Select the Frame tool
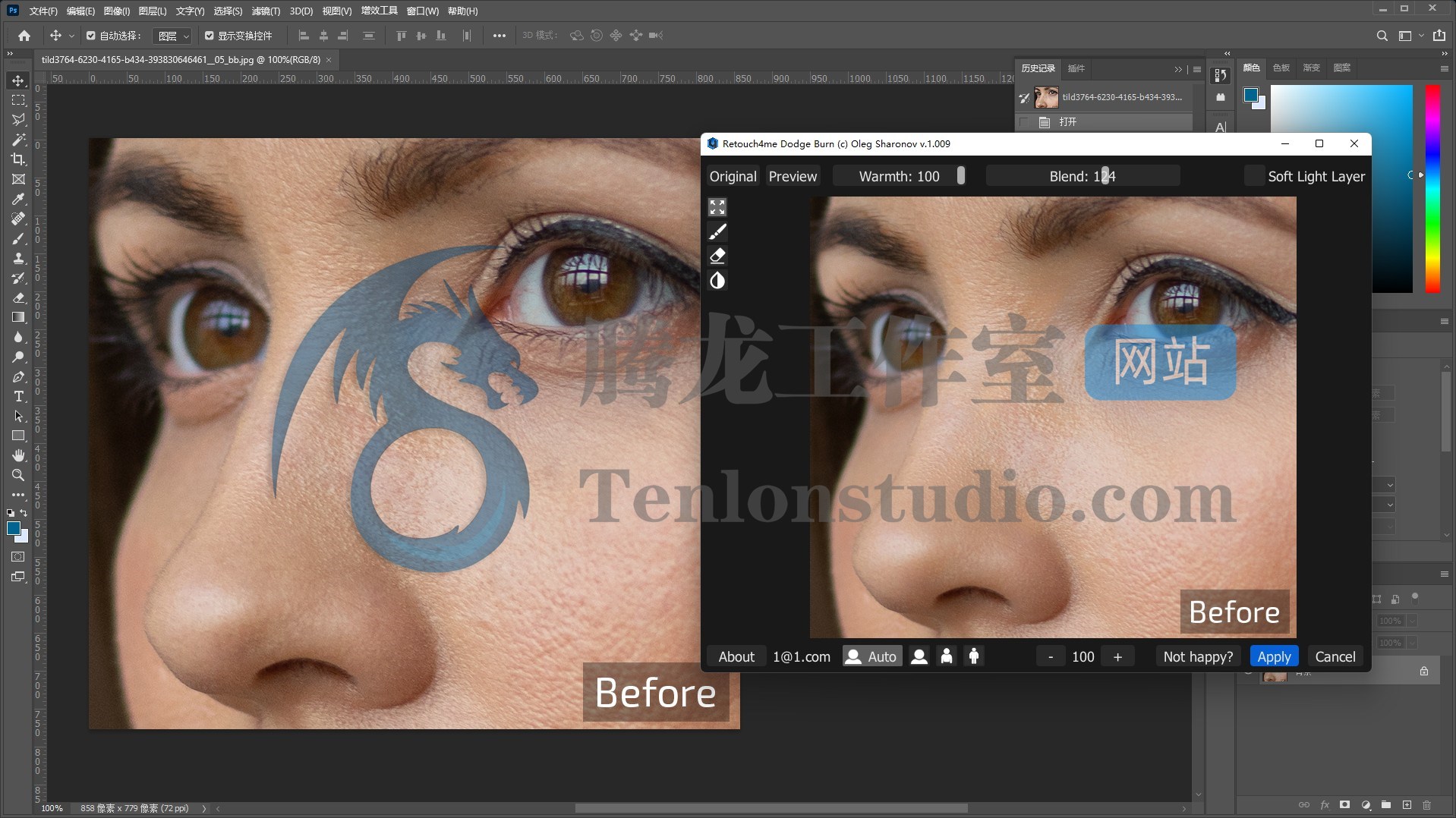The height and width of the screenshot is (818, 1456). coord(18,179)
